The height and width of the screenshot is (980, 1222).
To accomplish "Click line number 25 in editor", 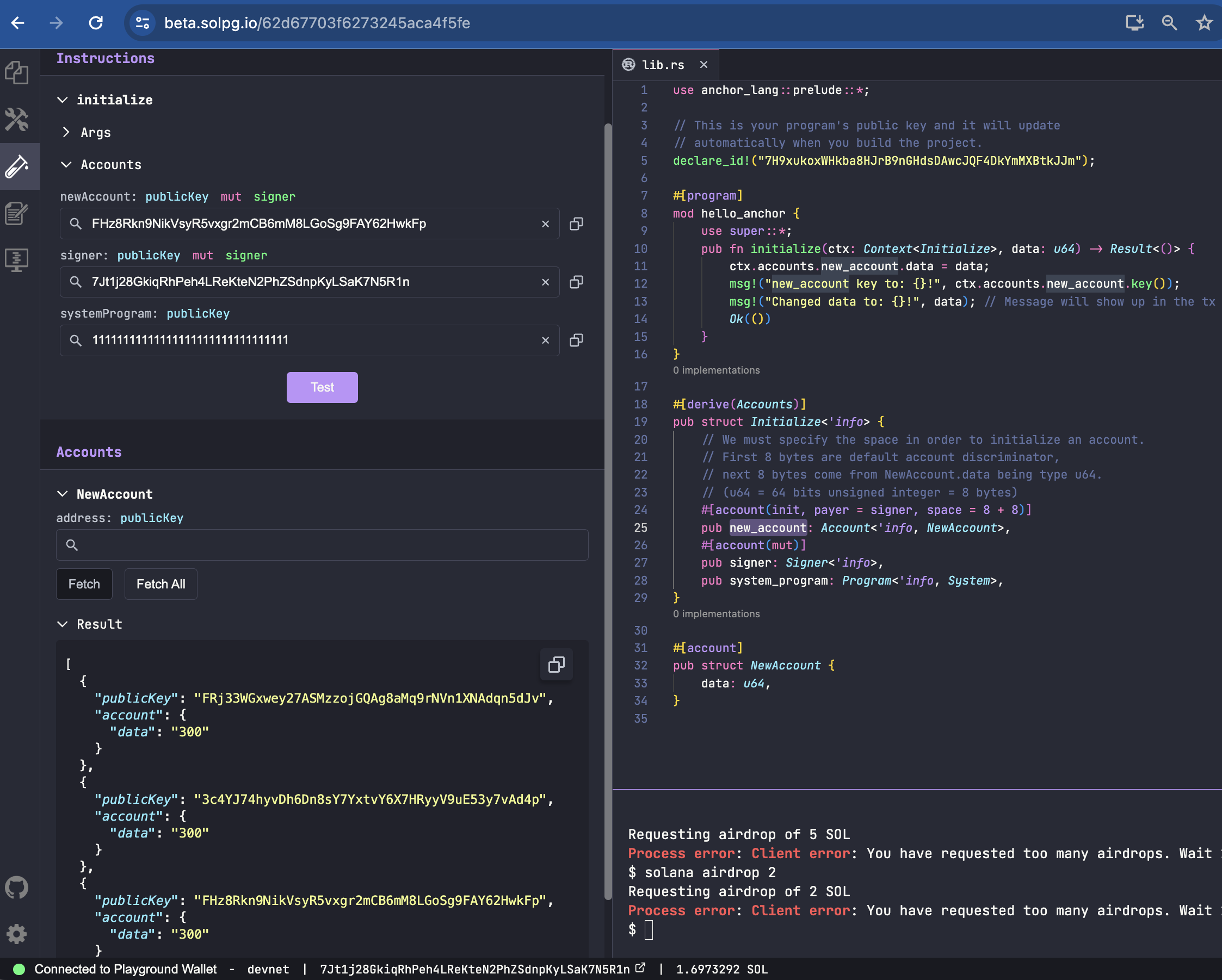I will click(640, 528).
